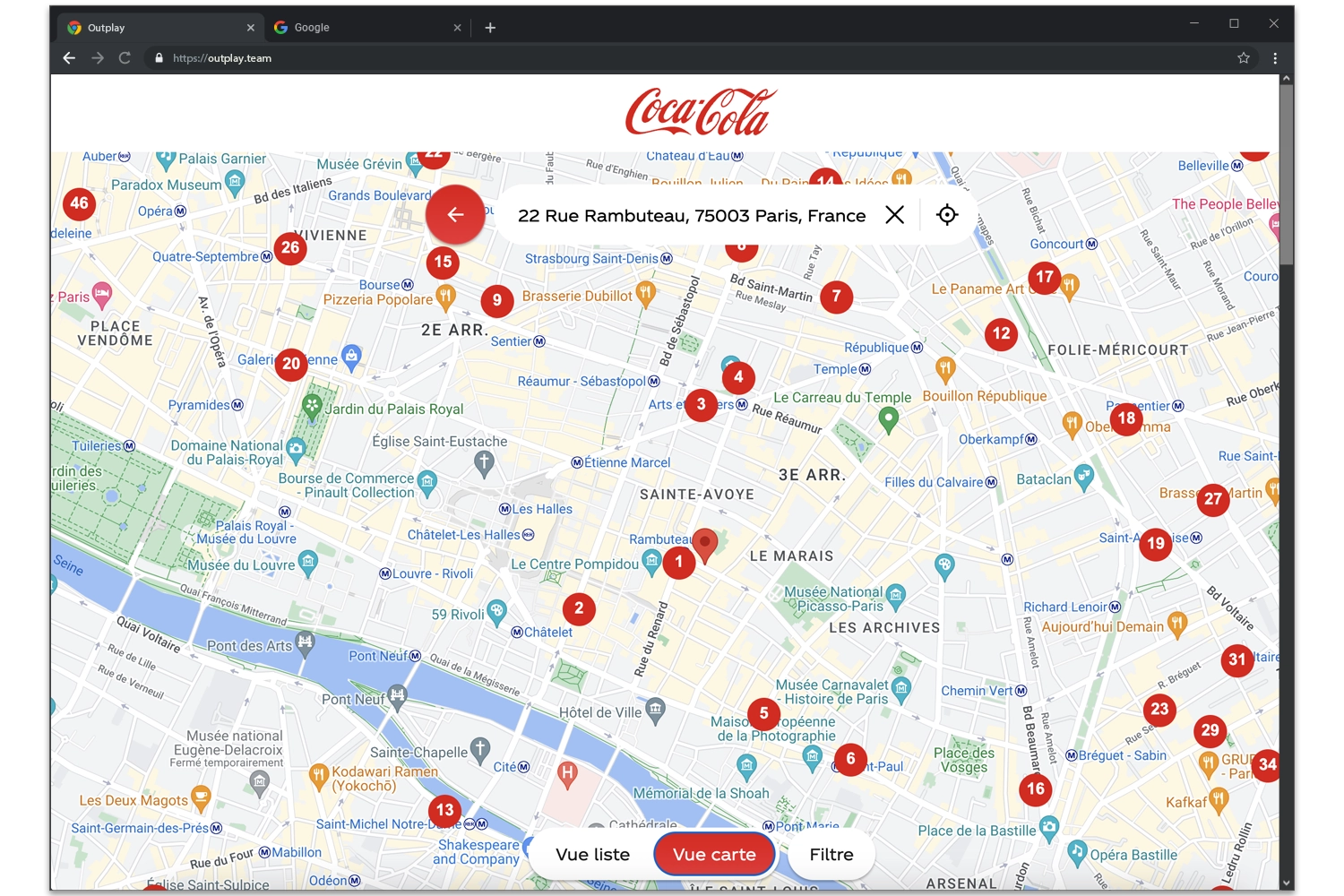
Task: Select map marker number 23
Action: [1159, 710]
